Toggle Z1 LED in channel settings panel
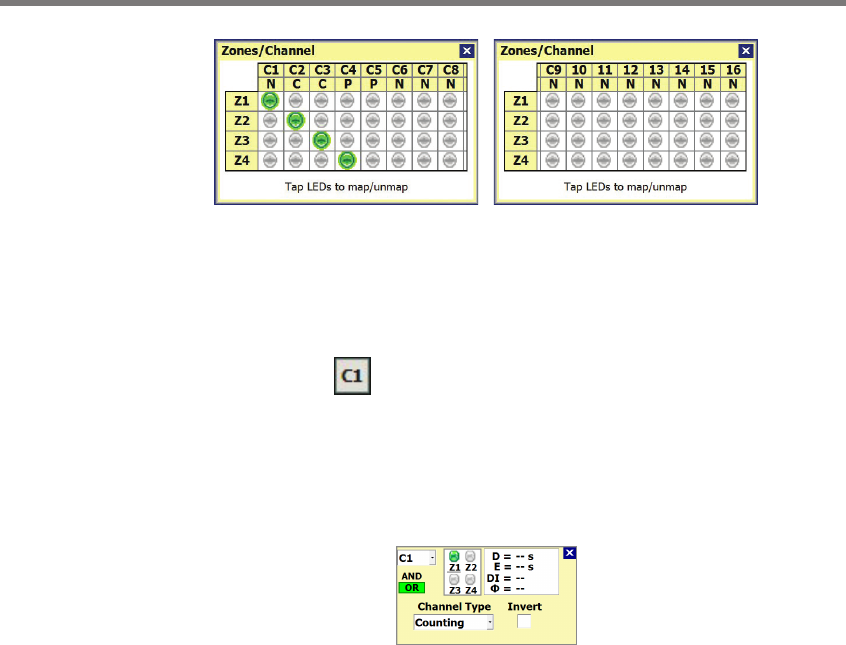 point(454,556)
